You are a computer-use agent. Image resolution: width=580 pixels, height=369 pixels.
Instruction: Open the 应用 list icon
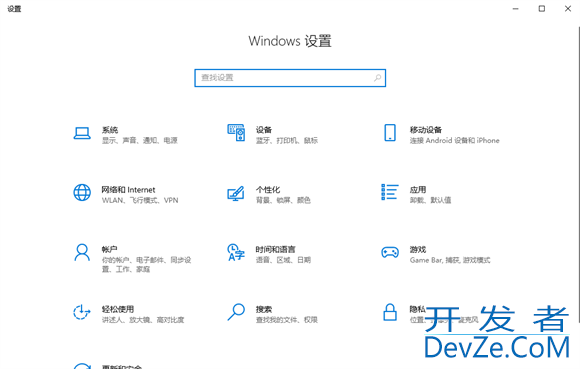(x=390, y=192)
